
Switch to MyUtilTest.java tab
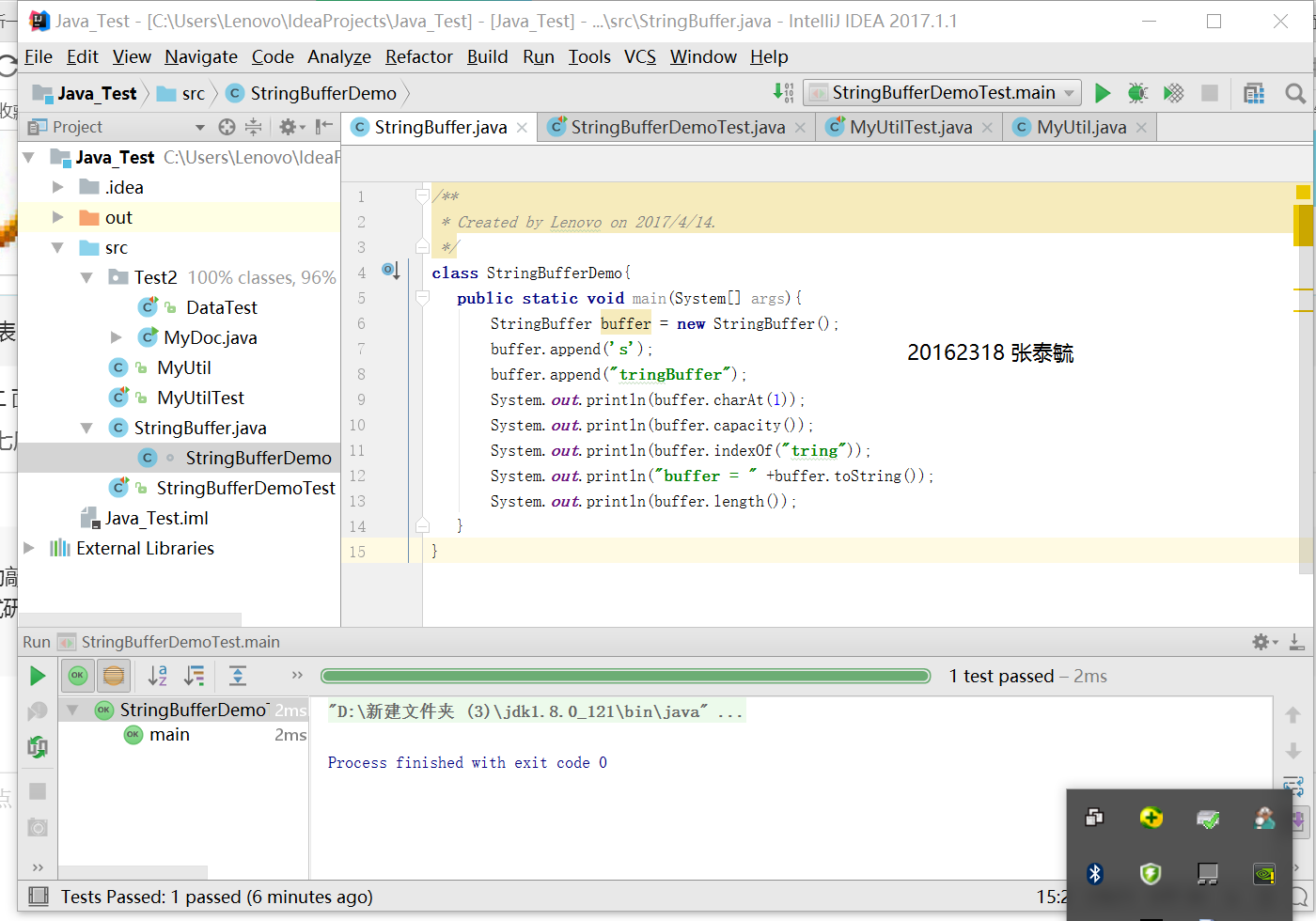[x=910, y=127]
